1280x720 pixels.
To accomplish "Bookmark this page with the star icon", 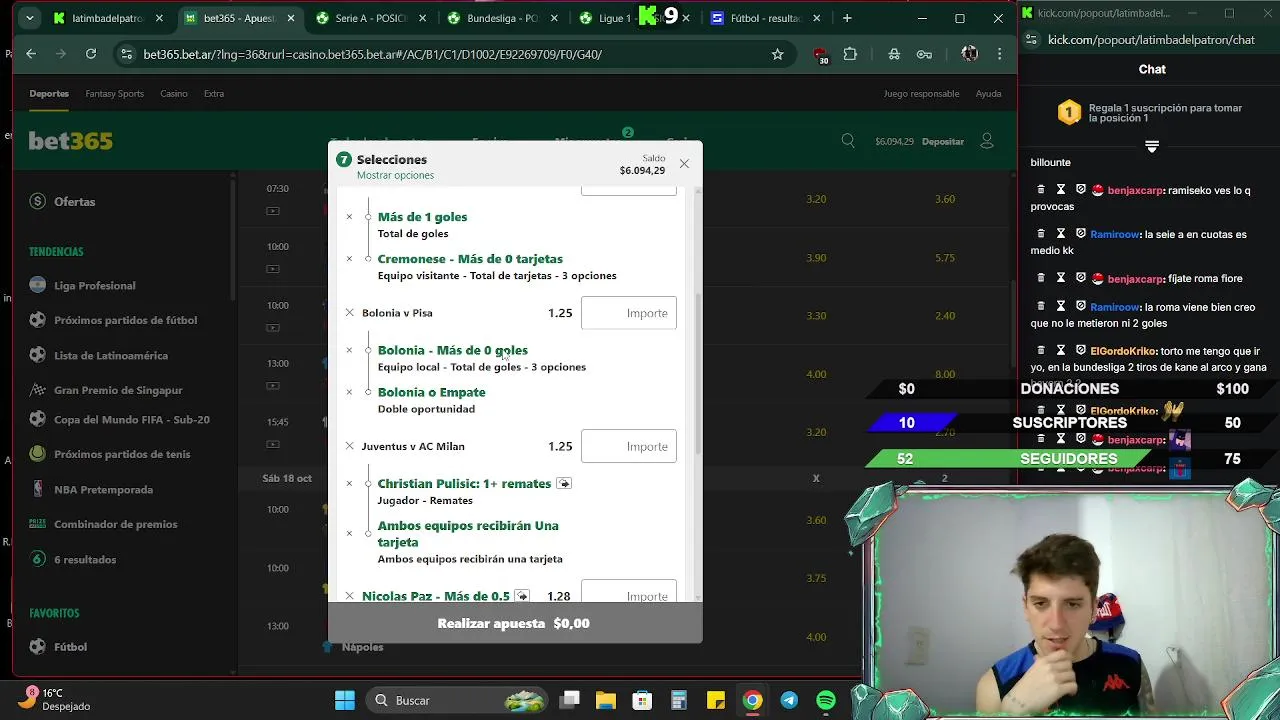I will click(x=777, y=54).
